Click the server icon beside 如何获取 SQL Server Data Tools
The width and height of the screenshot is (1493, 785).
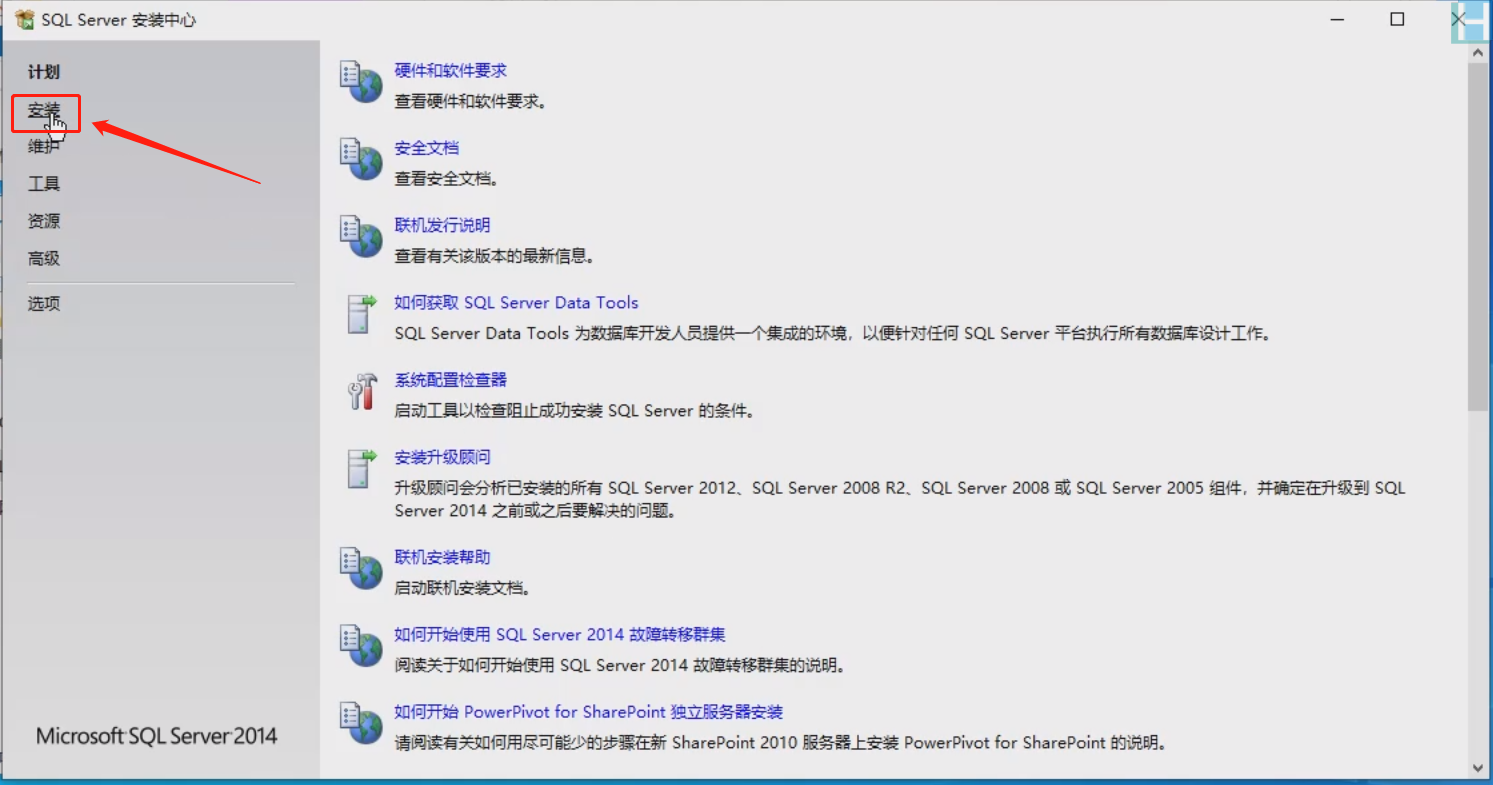click(x=361, y=313)
